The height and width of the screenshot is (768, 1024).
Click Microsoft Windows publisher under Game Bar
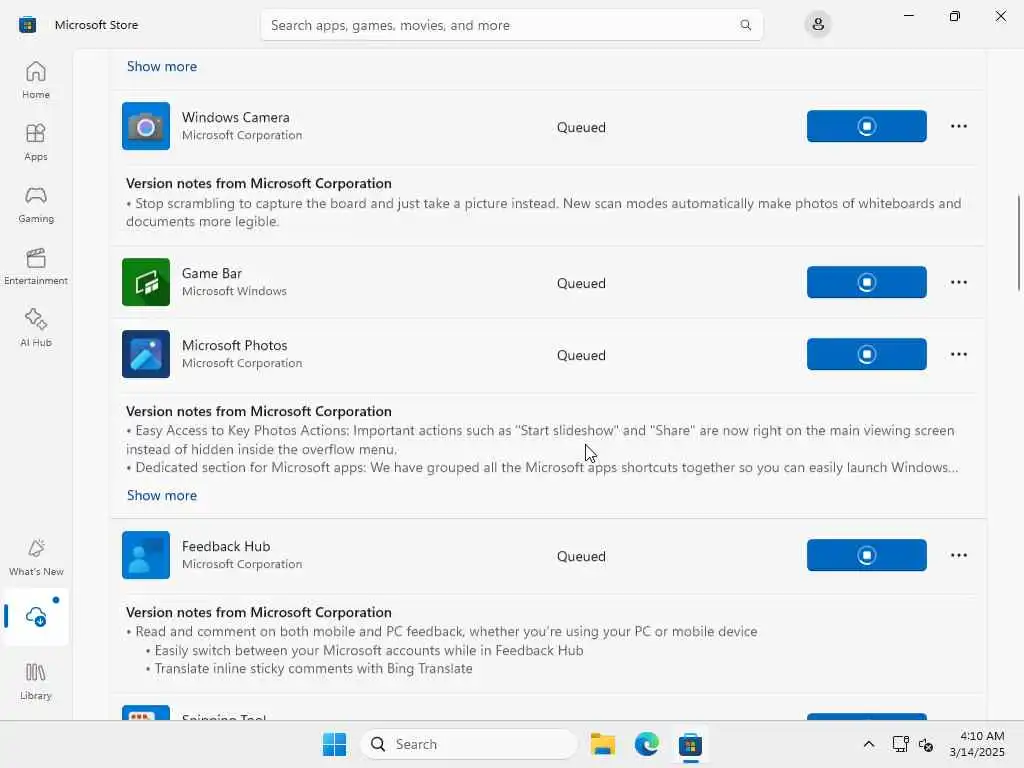(x=234, y=291)
